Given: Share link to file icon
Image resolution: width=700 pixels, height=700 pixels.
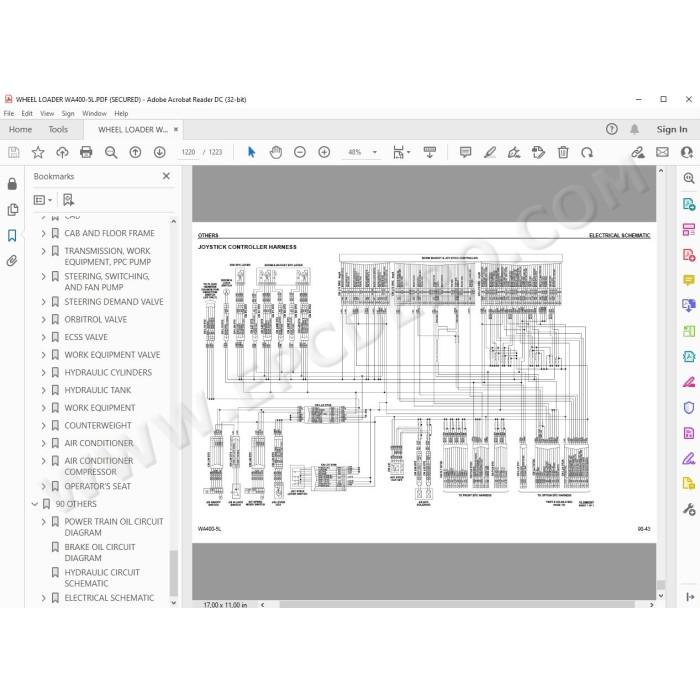Looking at the screenshot, I should point(638,153).
